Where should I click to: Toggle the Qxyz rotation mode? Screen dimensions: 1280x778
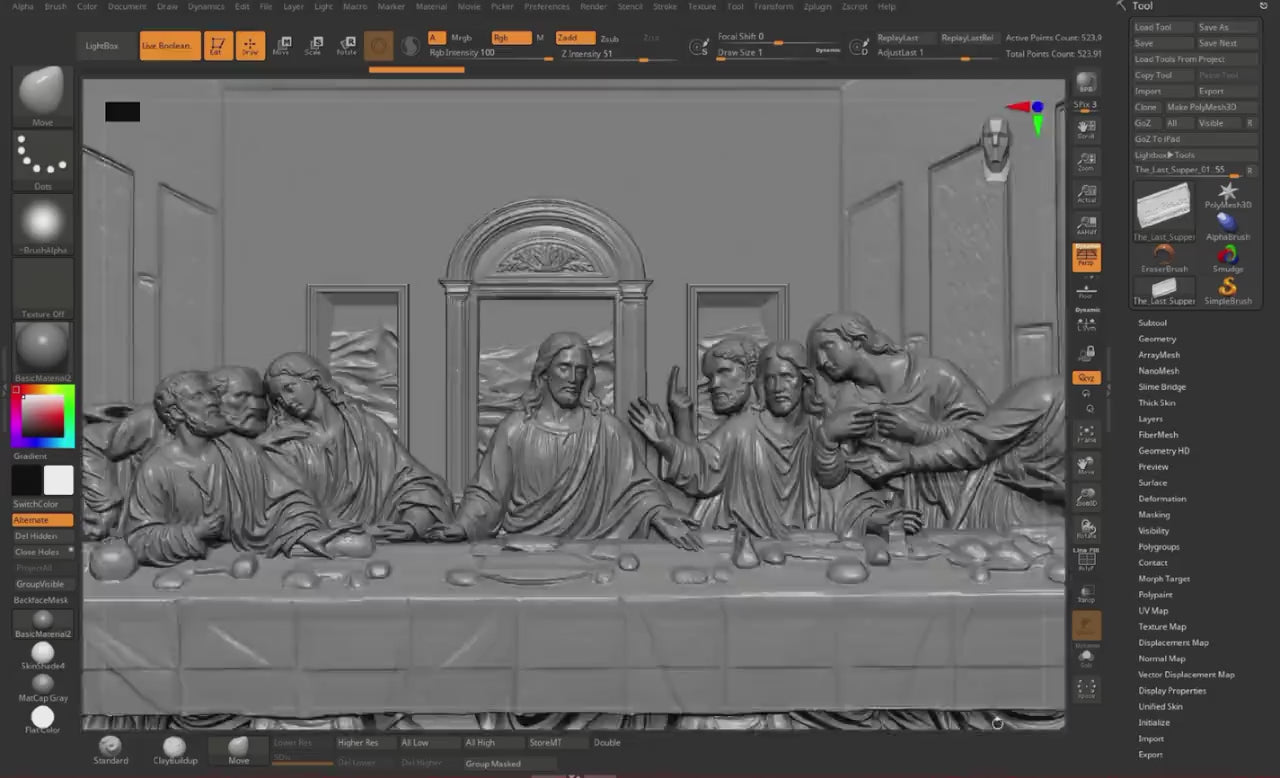pyautogui.click(x=1086, y=378)
